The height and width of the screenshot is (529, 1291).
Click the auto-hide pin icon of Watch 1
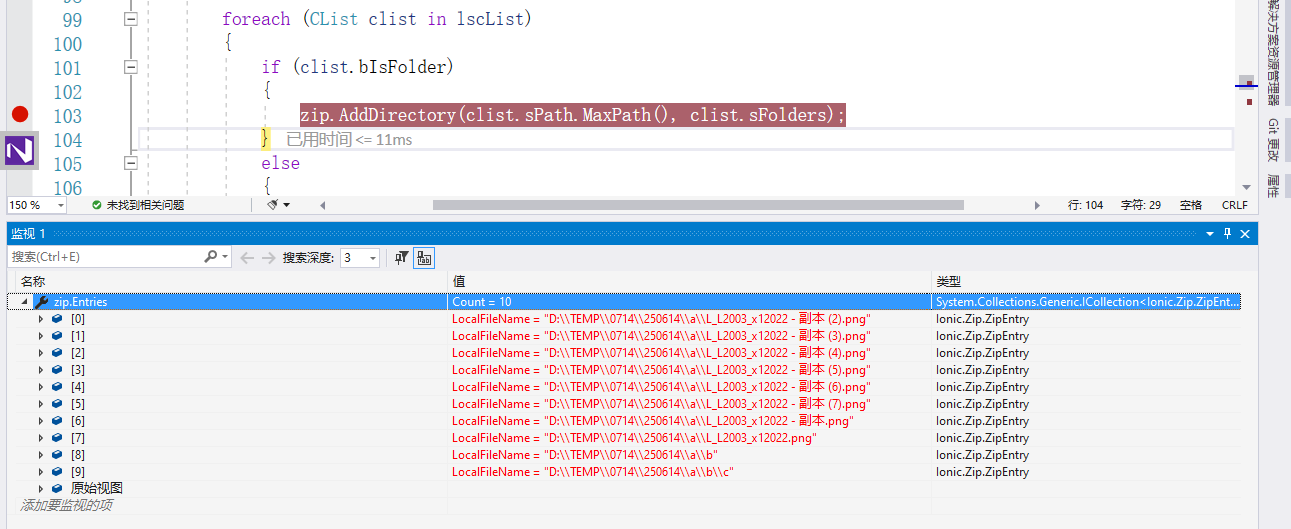click(1228, 233)
